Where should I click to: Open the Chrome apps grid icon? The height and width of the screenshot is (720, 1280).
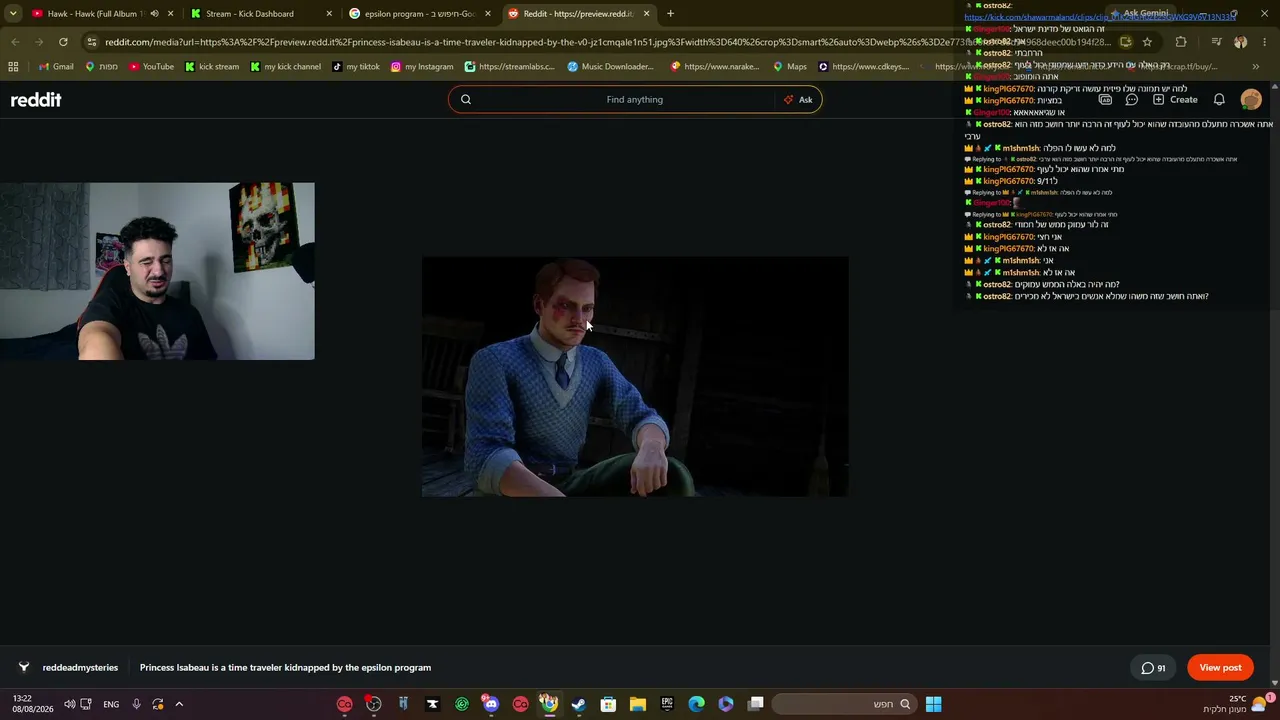click(13, 67)
